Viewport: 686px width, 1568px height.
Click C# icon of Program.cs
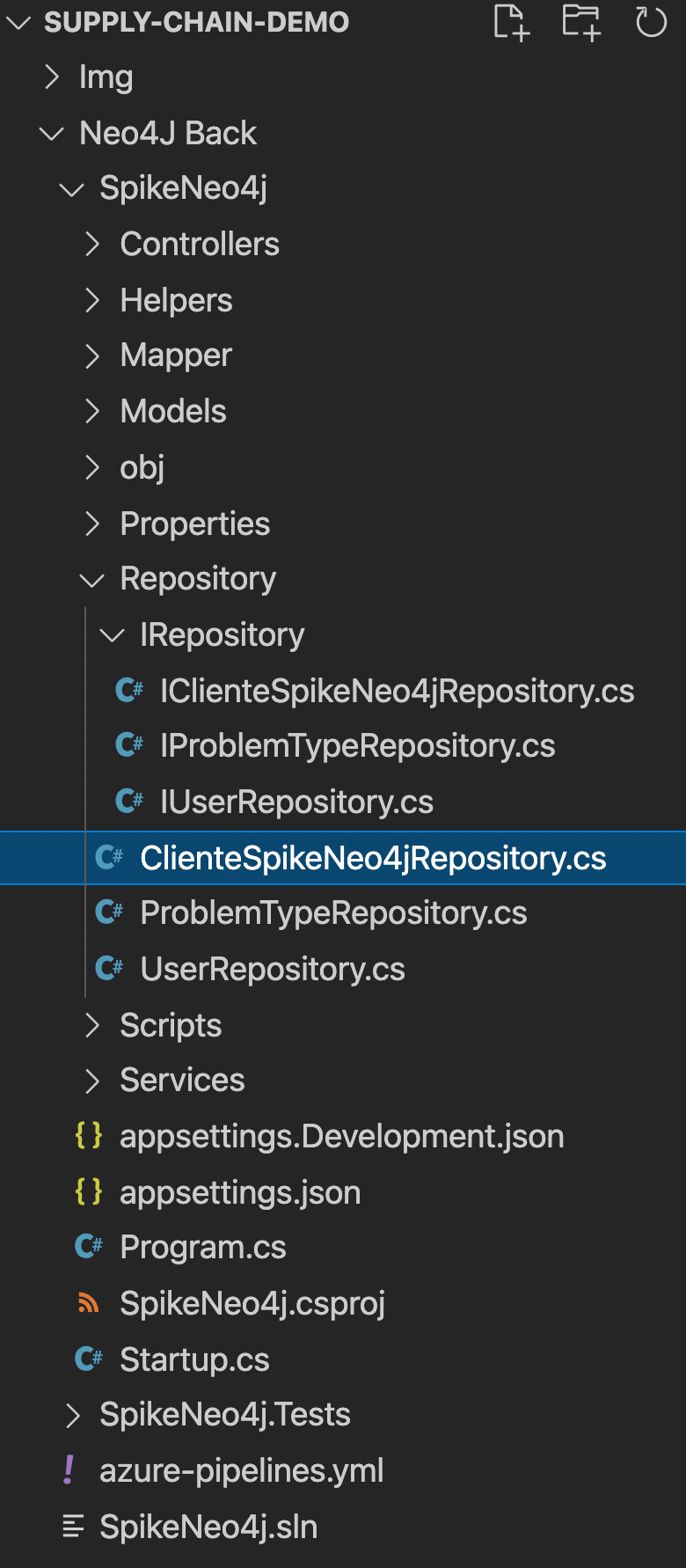(x=89, y=1247)
